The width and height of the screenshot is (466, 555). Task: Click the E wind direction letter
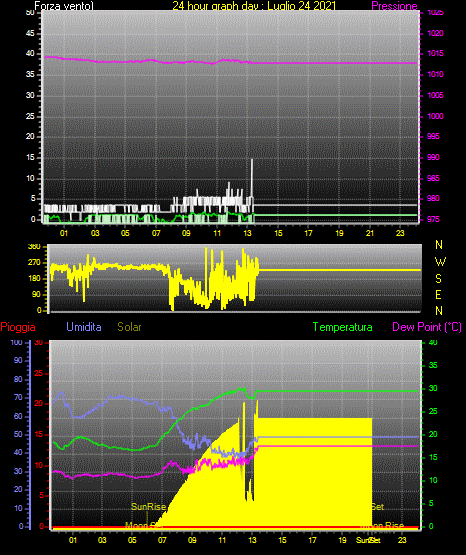coord(438,294)
